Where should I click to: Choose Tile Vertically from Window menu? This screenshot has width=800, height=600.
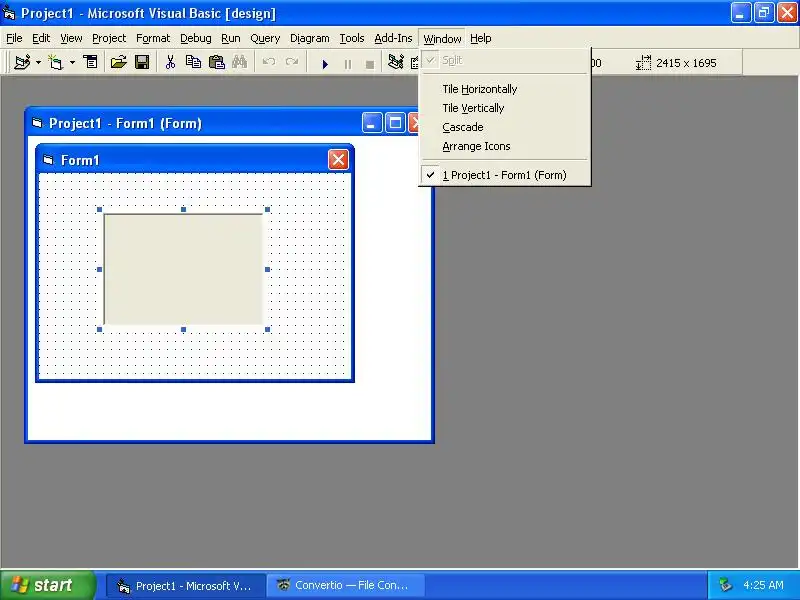pyautogui.click(x=505, y=108)
